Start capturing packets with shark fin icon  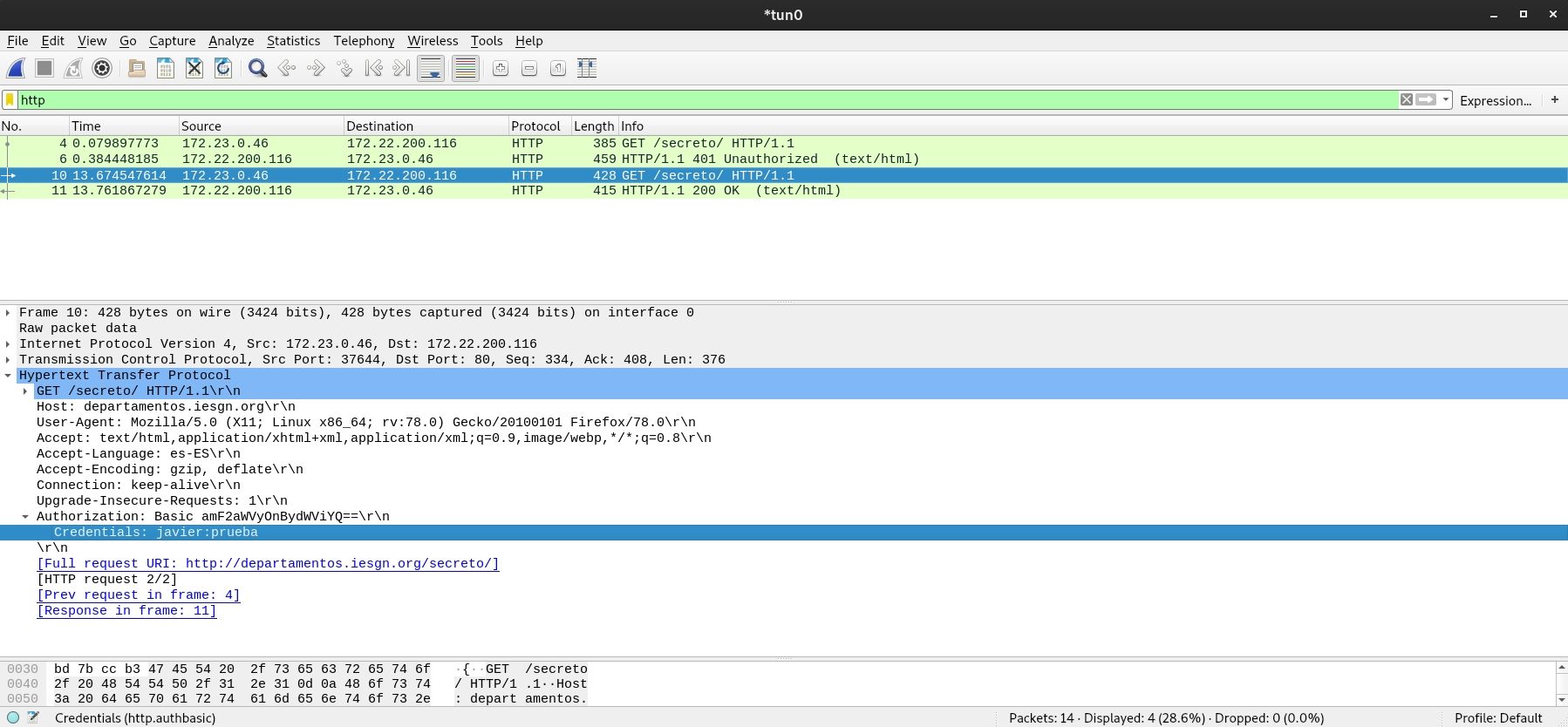(x=16, y=68)
